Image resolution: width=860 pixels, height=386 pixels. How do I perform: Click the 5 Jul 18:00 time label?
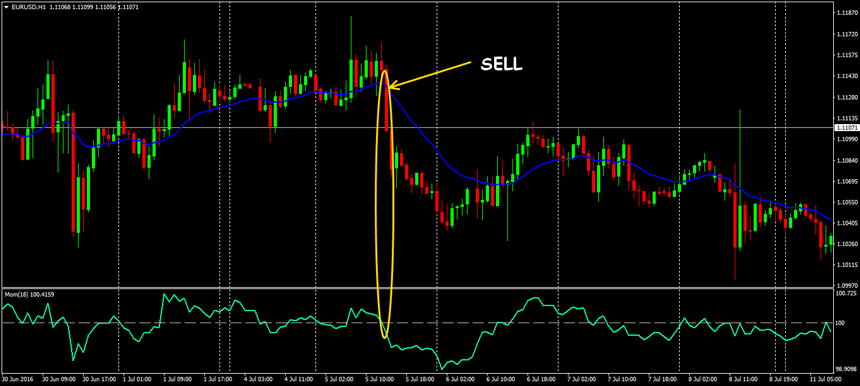(x=420, y=378)
